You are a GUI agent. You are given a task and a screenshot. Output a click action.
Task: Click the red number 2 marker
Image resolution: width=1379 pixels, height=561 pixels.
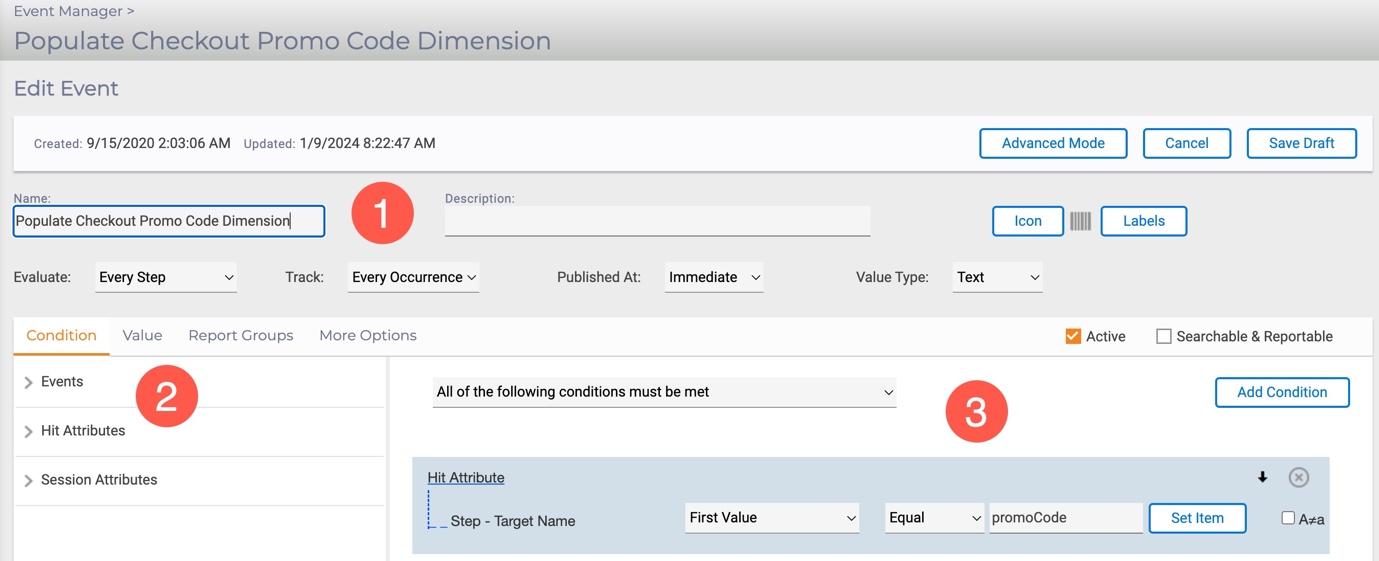pyautogui.click(x=167, y=396)
